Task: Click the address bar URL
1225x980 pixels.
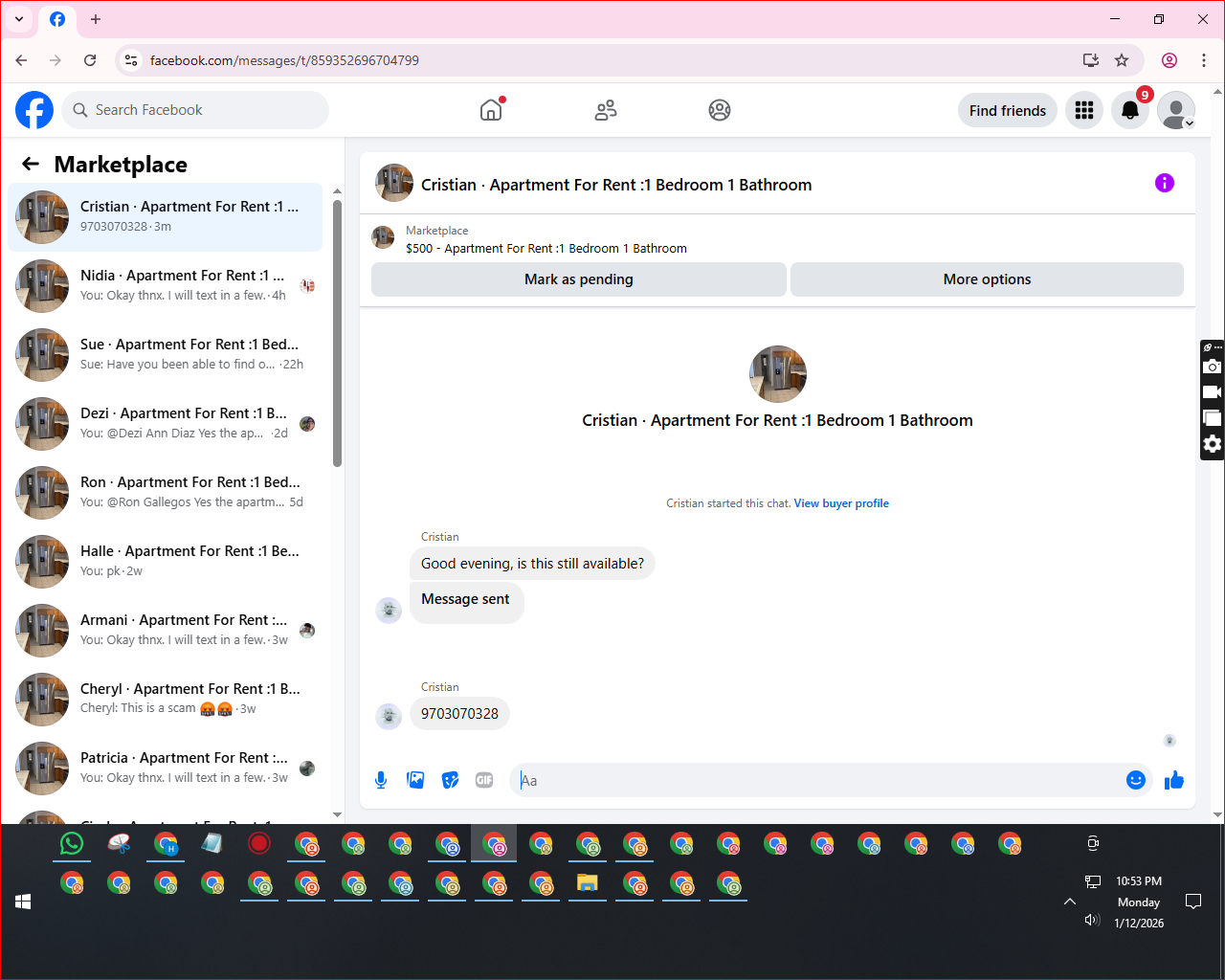Action: point(284,60)
